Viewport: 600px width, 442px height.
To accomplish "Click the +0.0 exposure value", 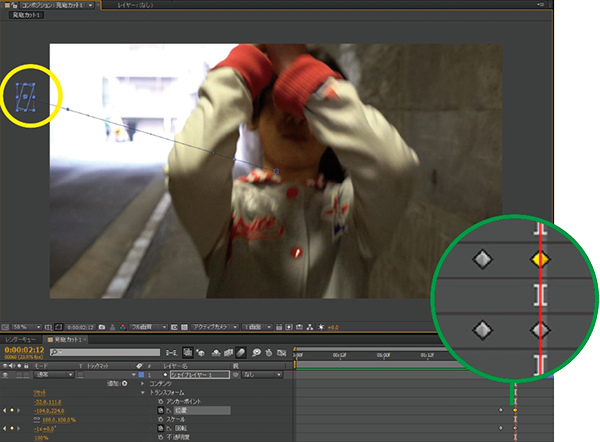I will click(x=333, y=328).
